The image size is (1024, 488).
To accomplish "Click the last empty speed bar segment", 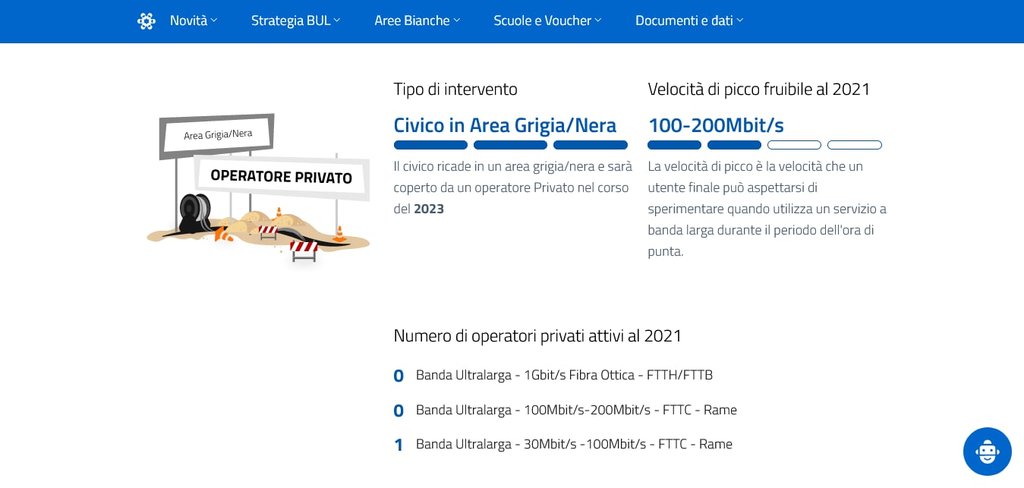I will coord(854,145).
